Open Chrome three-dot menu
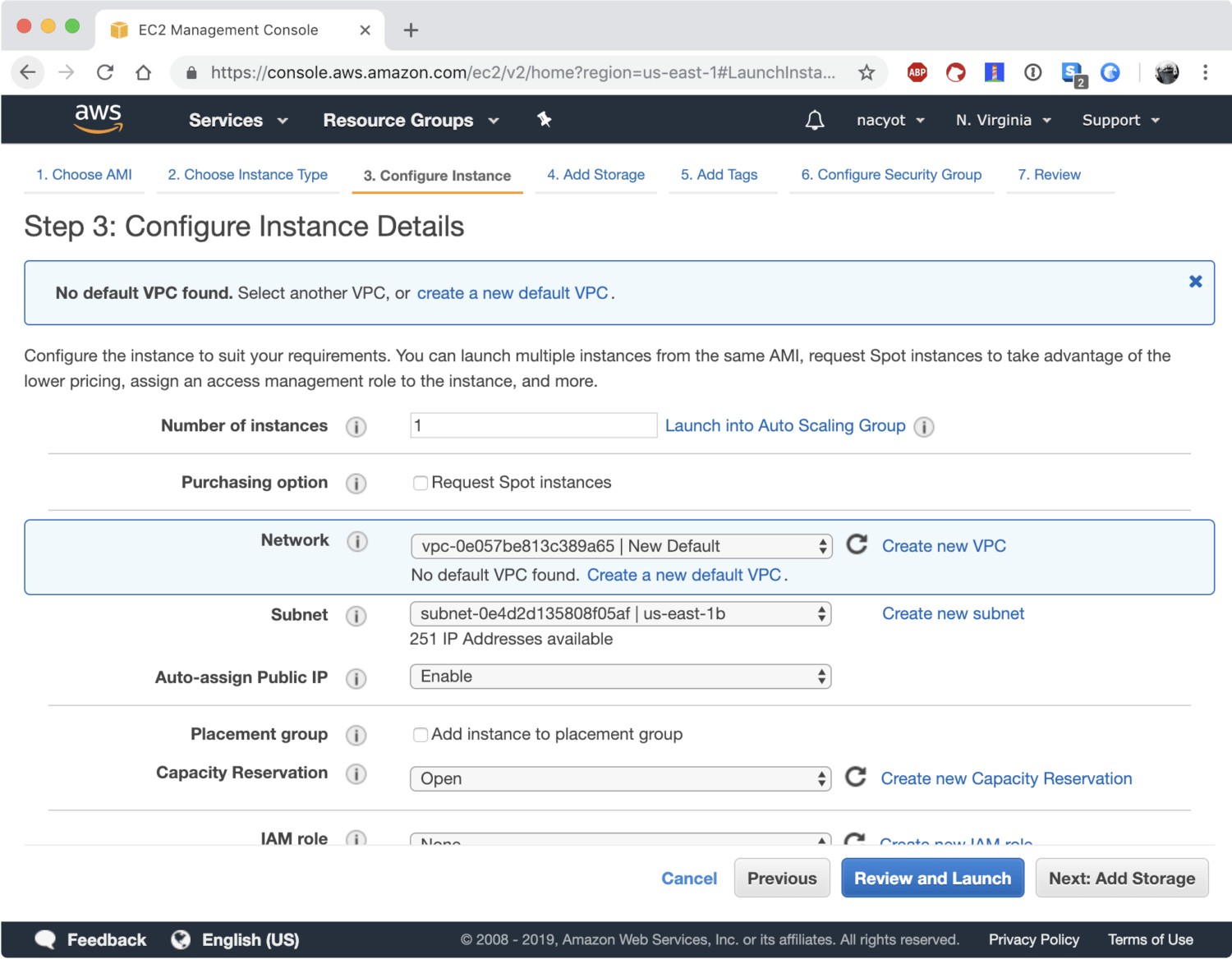 click(x=1205, y=72)
